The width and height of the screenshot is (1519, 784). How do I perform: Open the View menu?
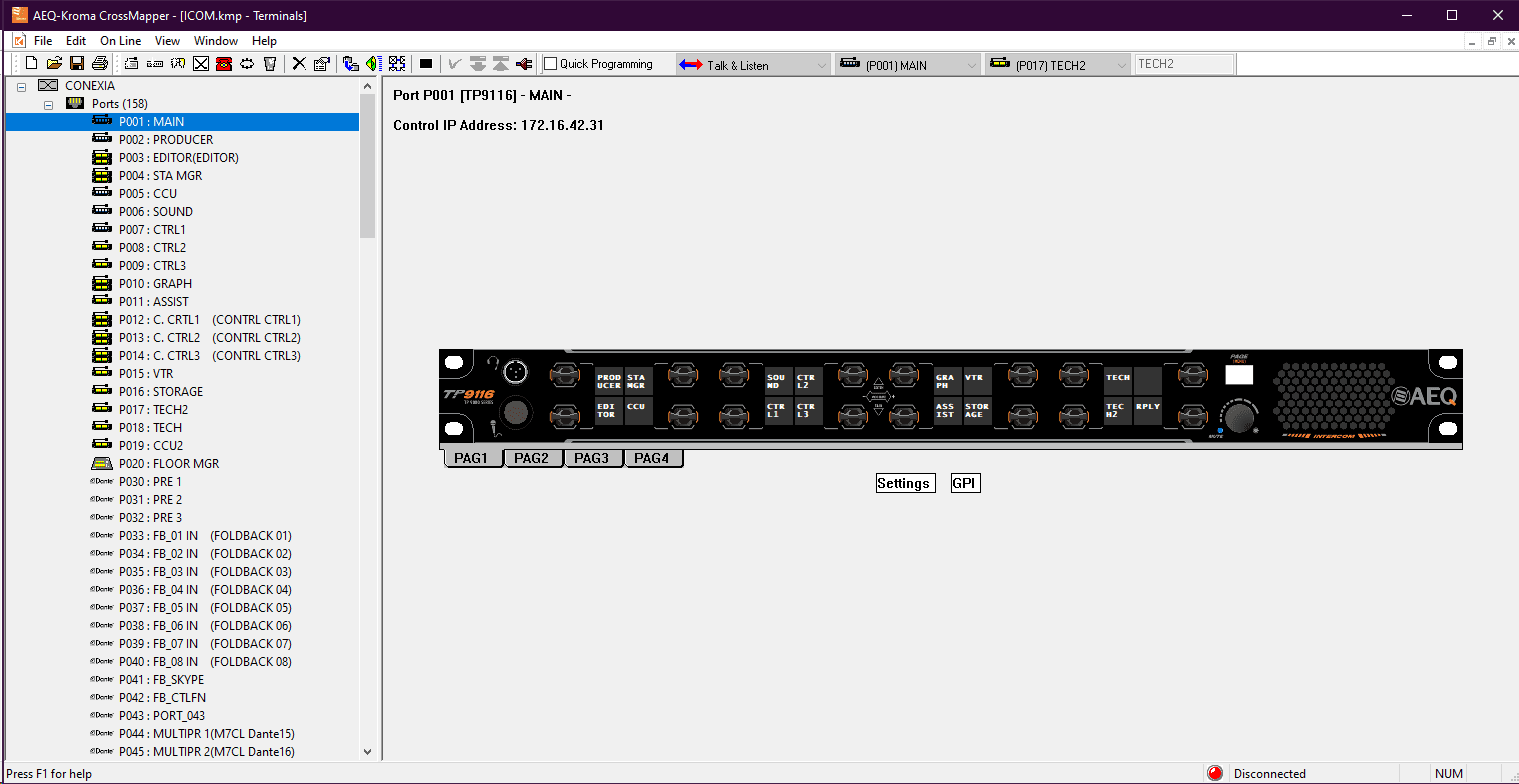pyautogui.click(x=167, y=41)
